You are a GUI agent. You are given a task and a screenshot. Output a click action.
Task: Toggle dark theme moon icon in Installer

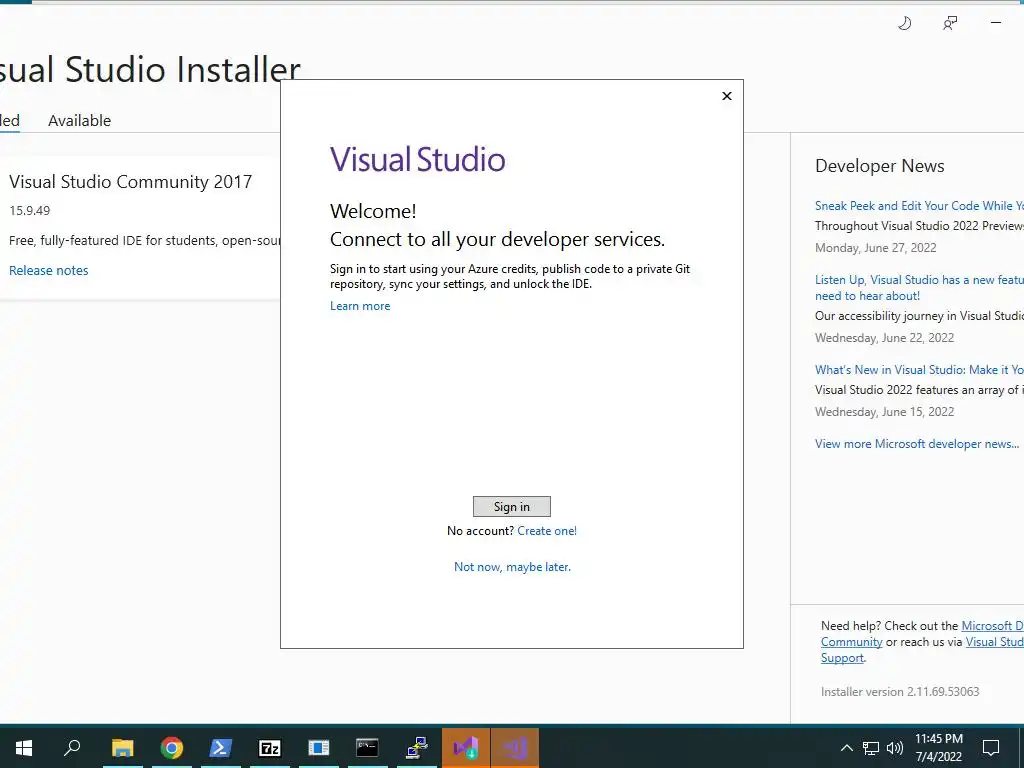click(904, 24)
